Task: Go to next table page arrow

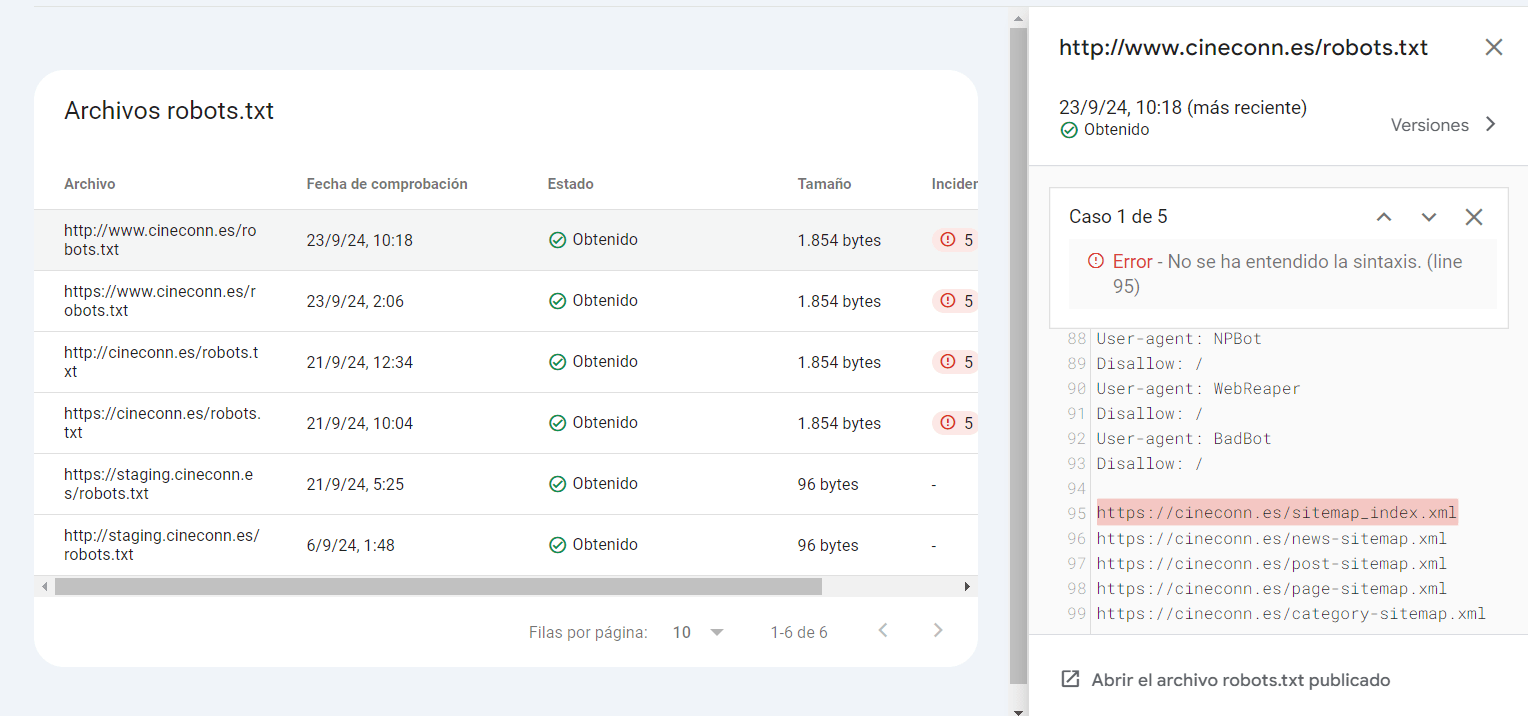Action: coord(937,630)
